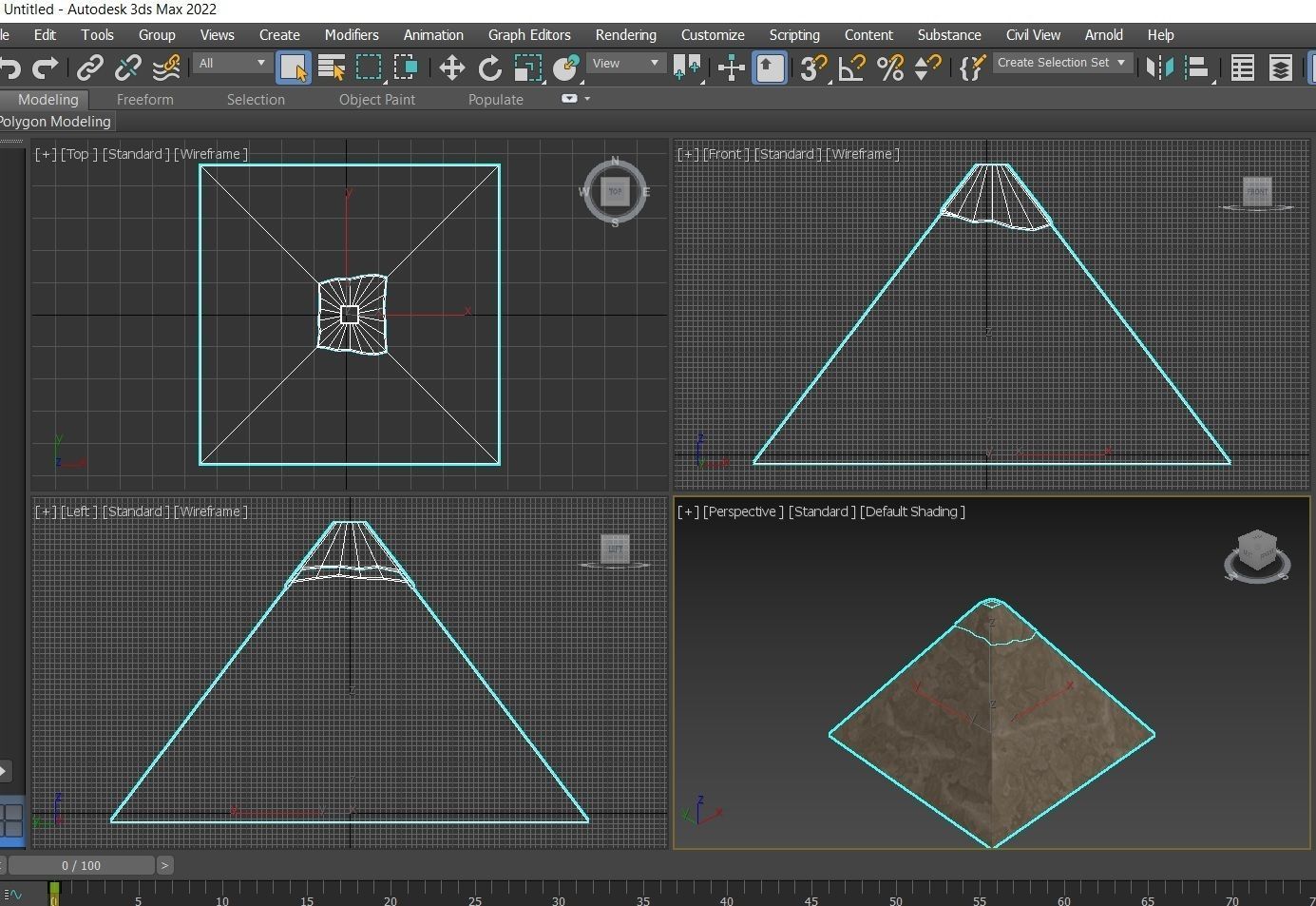
Task: Click the Align tool icon
Action: [x=1198, y=67]
